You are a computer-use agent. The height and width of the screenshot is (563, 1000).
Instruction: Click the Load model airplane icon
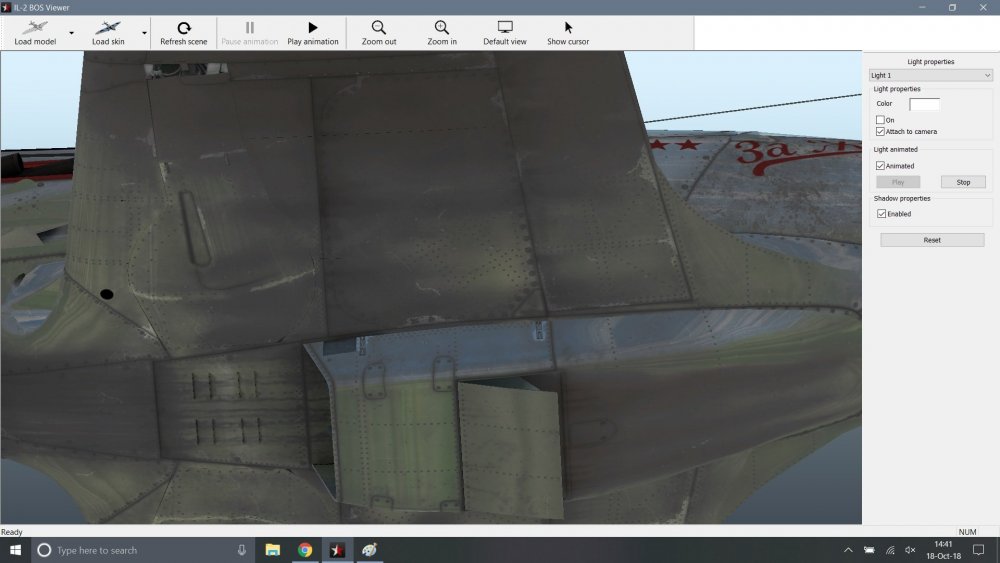34,28
